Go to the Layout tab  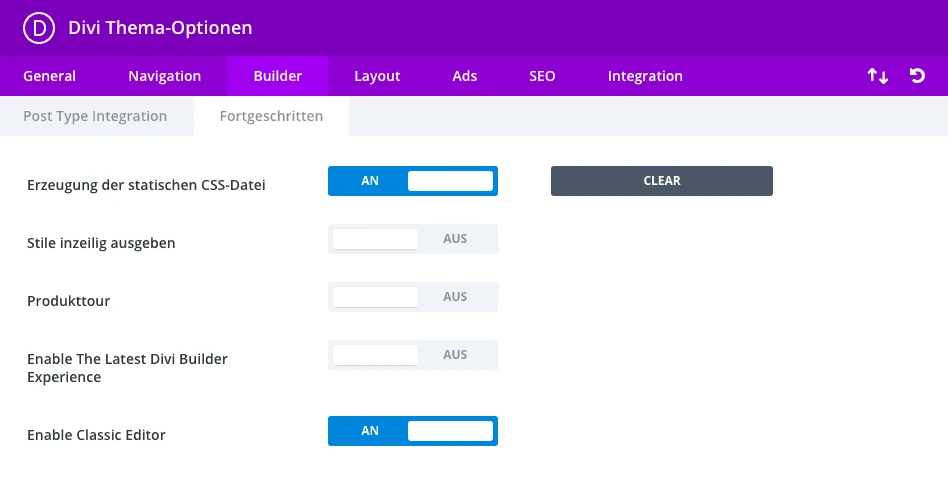coord(377,76)
